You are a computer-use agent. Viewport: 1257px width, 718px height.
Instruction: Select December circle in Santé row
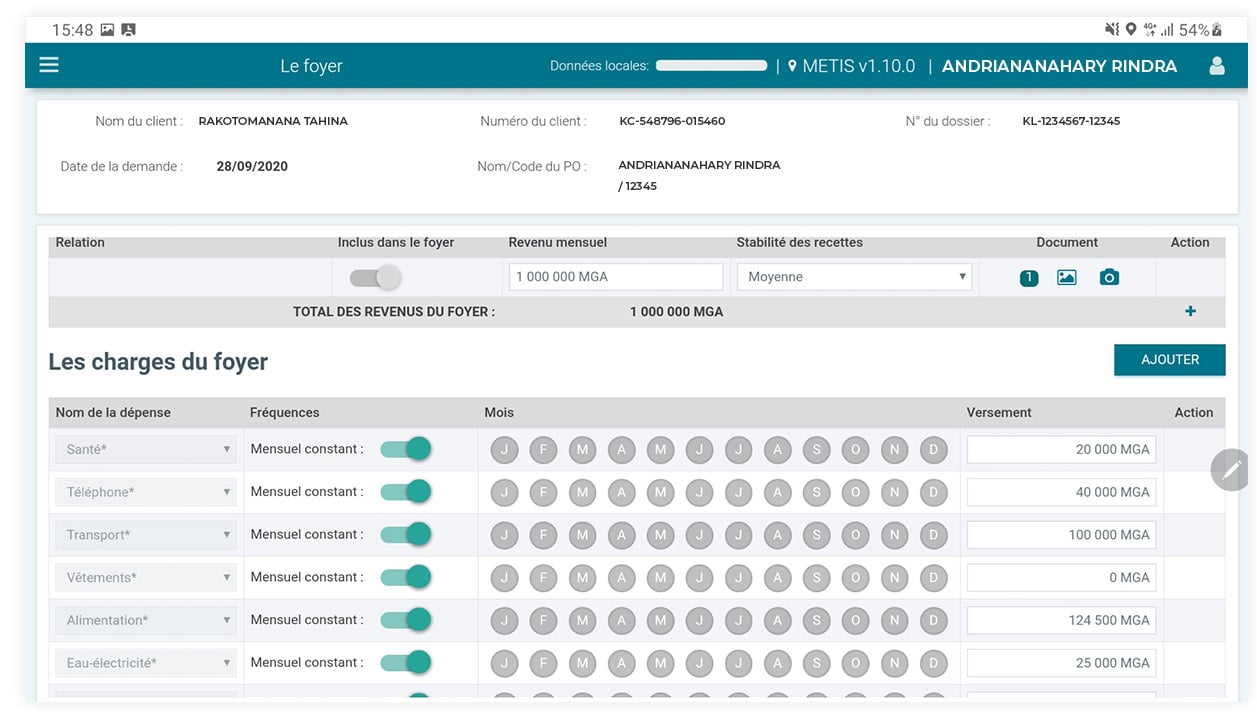(x=933, y=450)
